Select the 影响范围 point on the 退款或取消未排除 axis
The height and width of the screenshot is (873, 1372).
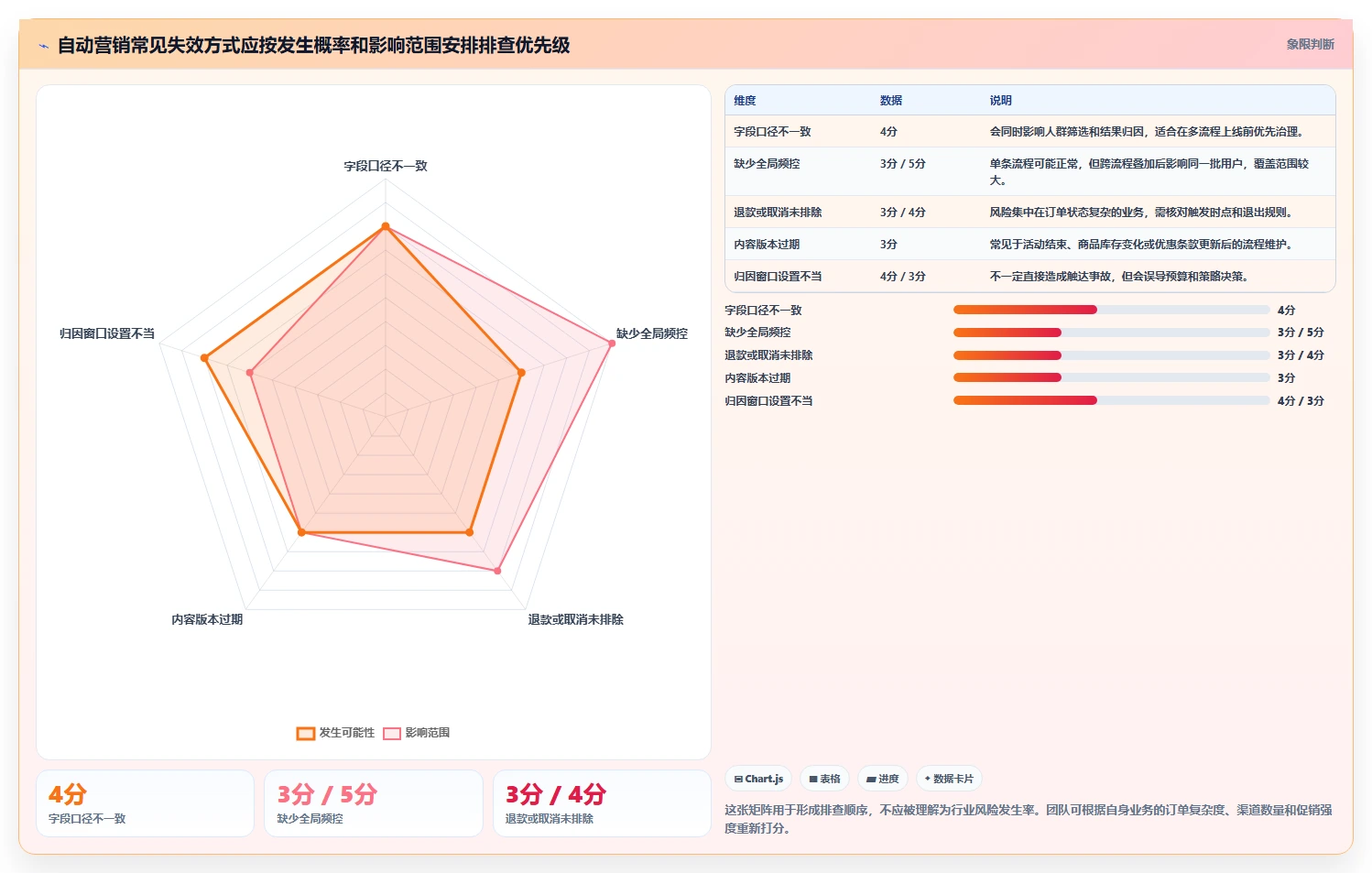pos(497,571)
